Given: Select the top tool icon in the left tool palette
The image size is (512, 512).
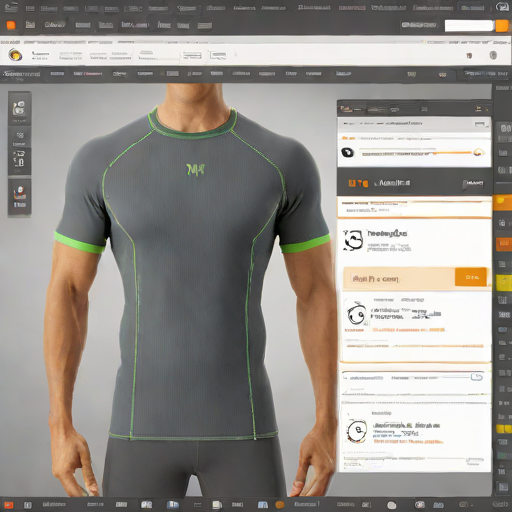Looking at the screenshot, I should 19,108.
